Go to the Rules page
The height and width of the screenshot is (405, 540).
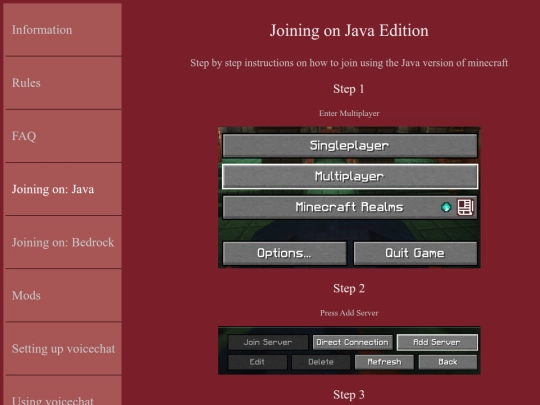pyautogui.click(x=62, y=83)
